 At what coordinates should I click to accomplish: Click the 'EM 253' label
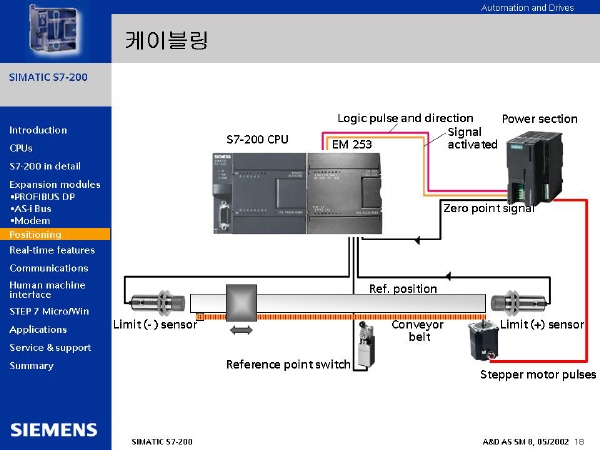pyautogui.click(x=352, y=144)
